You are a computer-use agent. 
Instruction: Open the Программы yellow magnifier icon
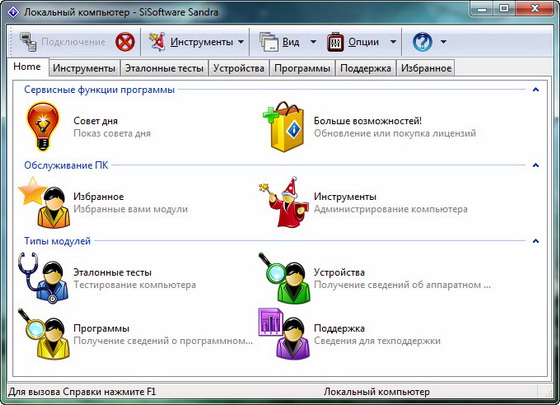44,334
